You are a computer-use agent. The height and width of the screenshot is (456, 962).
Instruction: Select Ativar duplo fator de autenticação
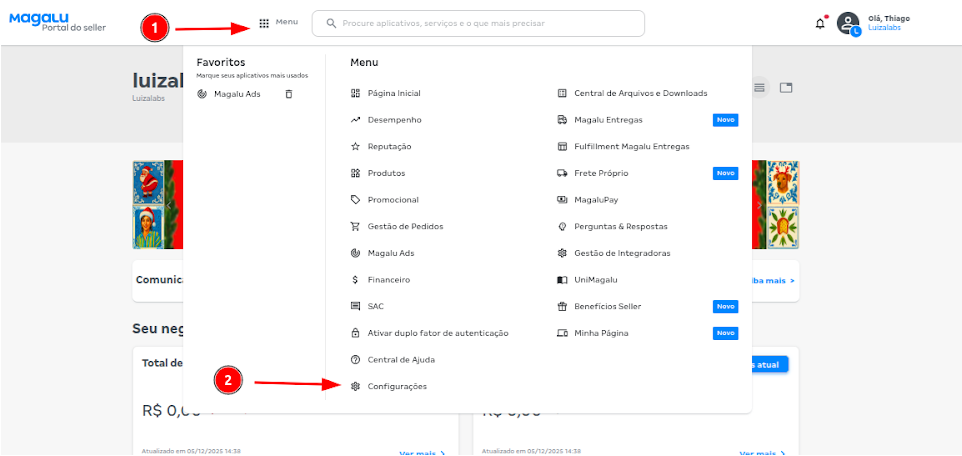pos(438,333)
